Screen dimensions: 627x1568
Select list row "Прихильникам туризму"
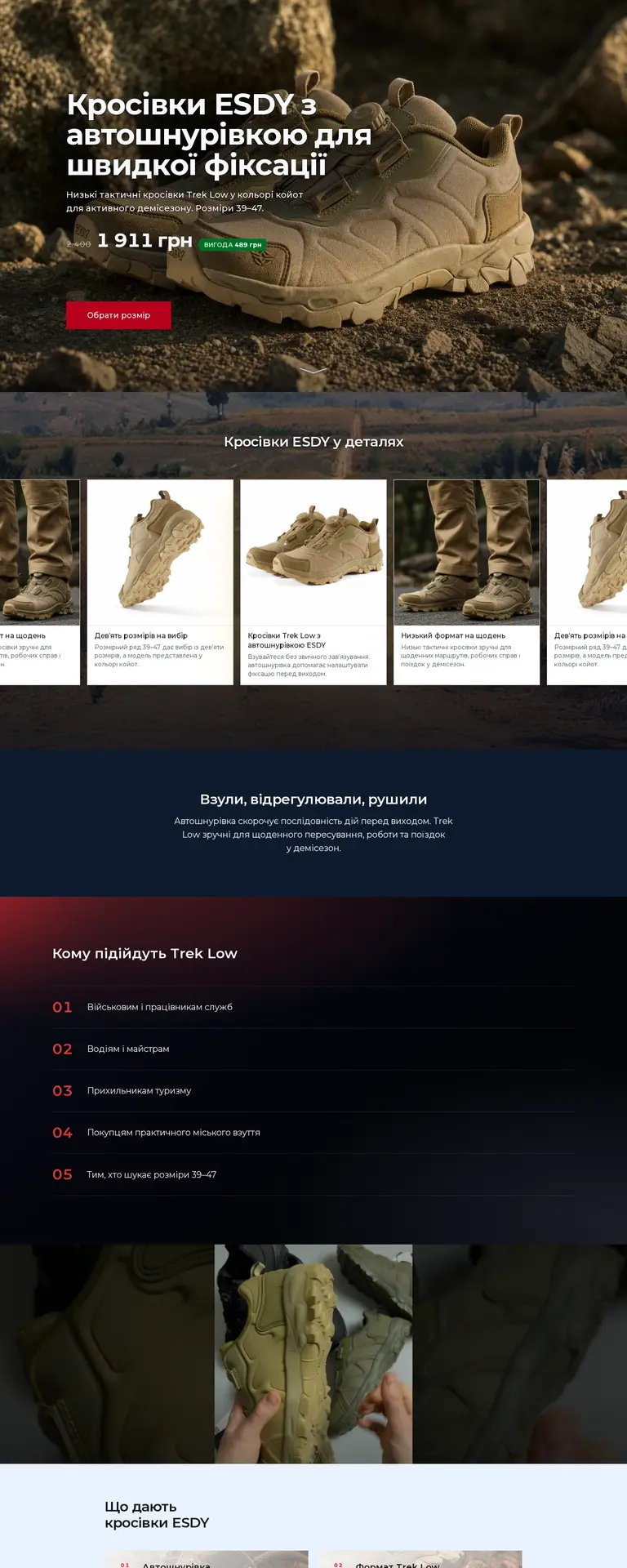[313, 1091]
